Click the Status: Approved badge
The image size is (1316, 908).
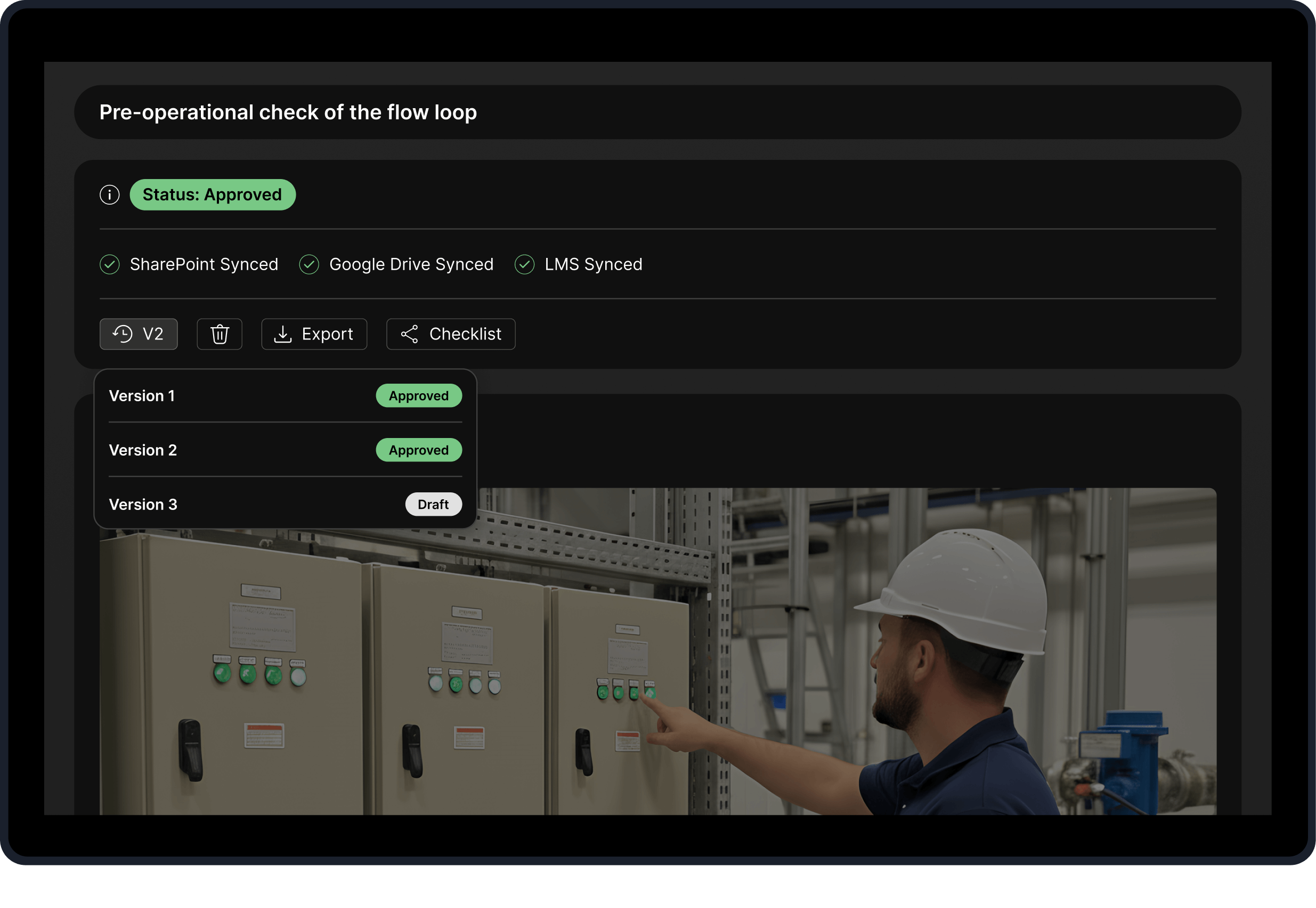[212, 194]
